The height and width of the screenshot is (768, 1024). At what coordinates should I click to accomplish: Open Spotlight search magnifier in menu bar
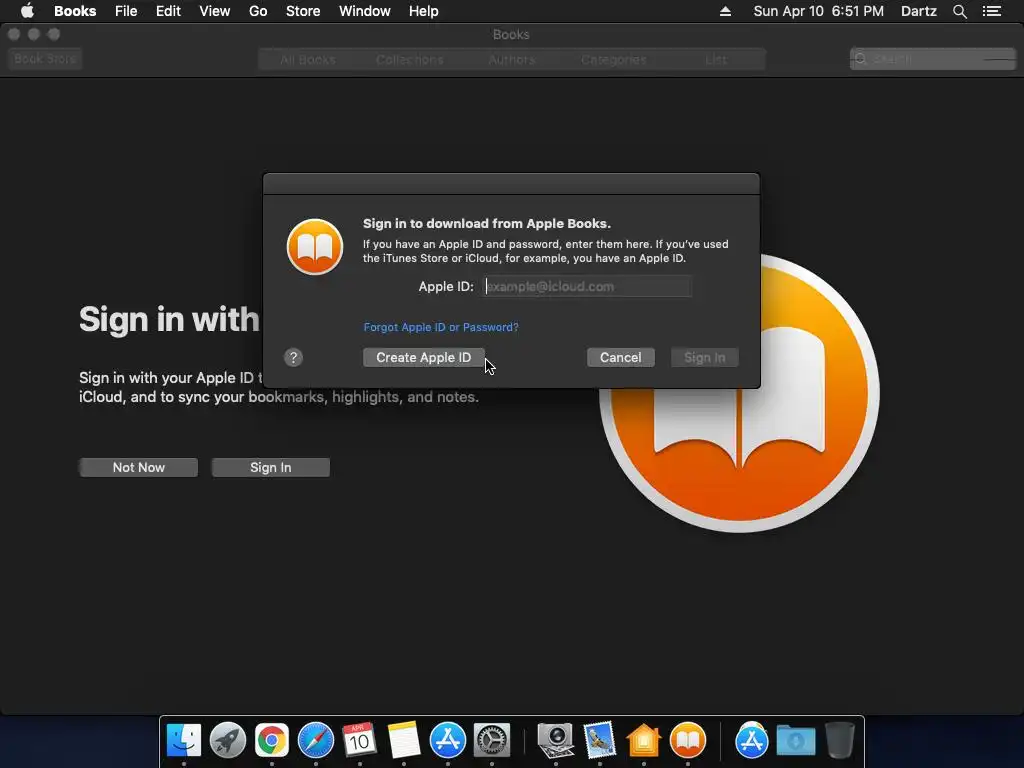click(x=959, y=11)
